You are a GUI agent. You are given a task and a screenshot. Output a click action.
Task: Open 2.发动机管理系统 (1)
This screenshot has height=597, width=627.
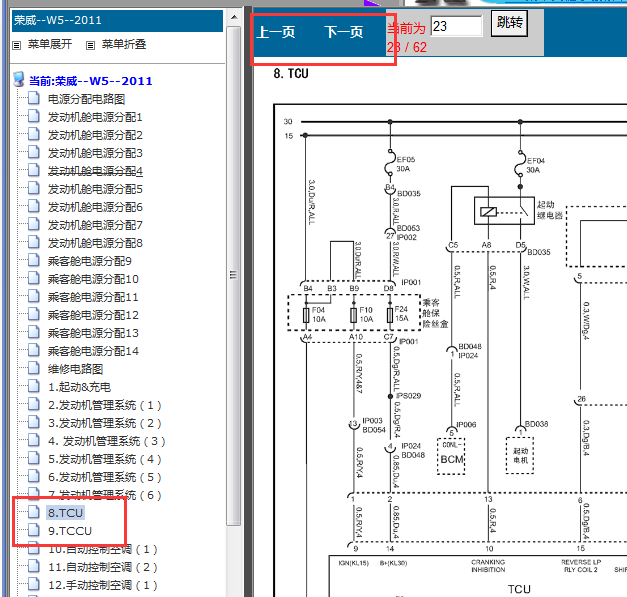pos(105,405)
